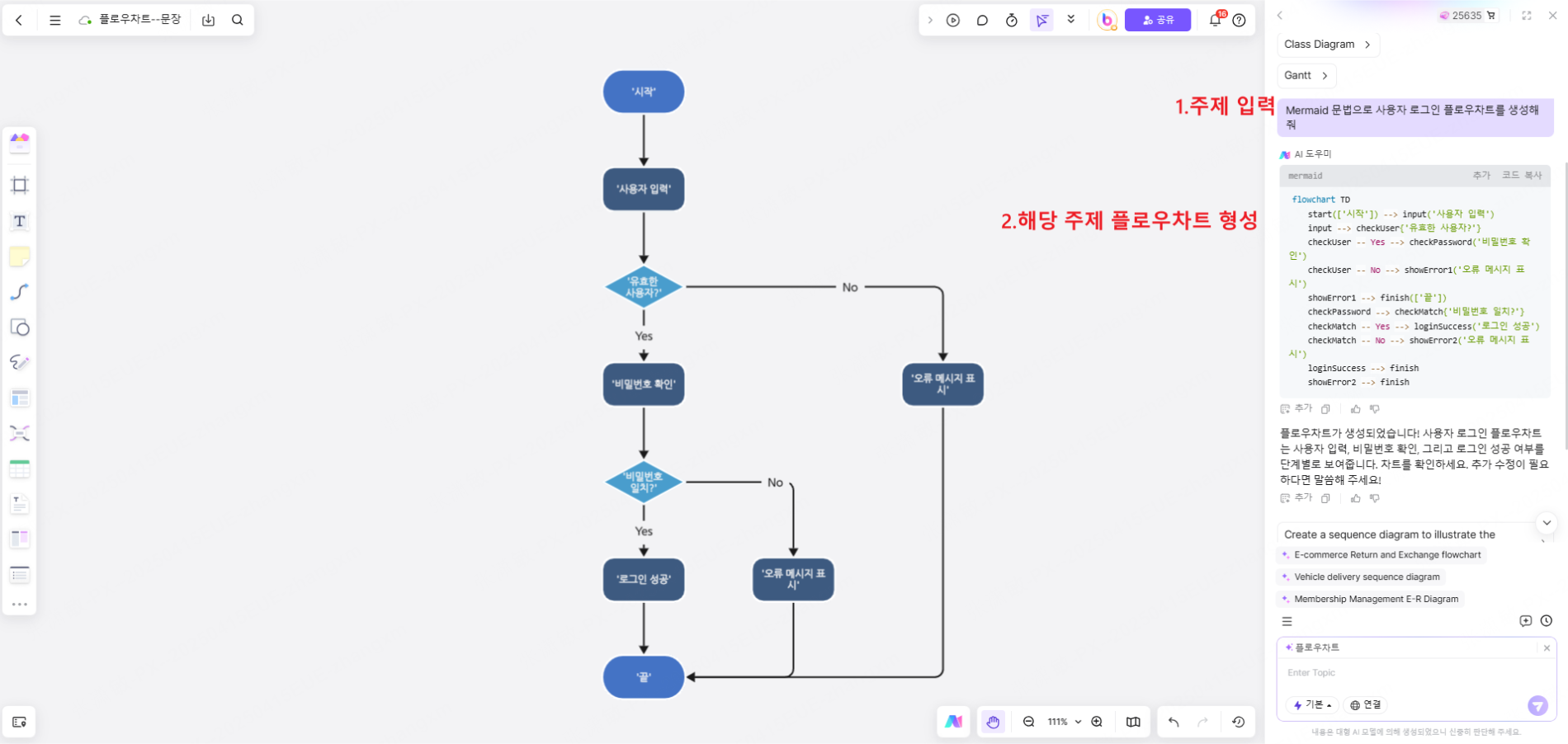The width and height of the screenshot is (1568, 744).
Task: Toggle the cursor tracking tool
Action: pos(1042,20)
